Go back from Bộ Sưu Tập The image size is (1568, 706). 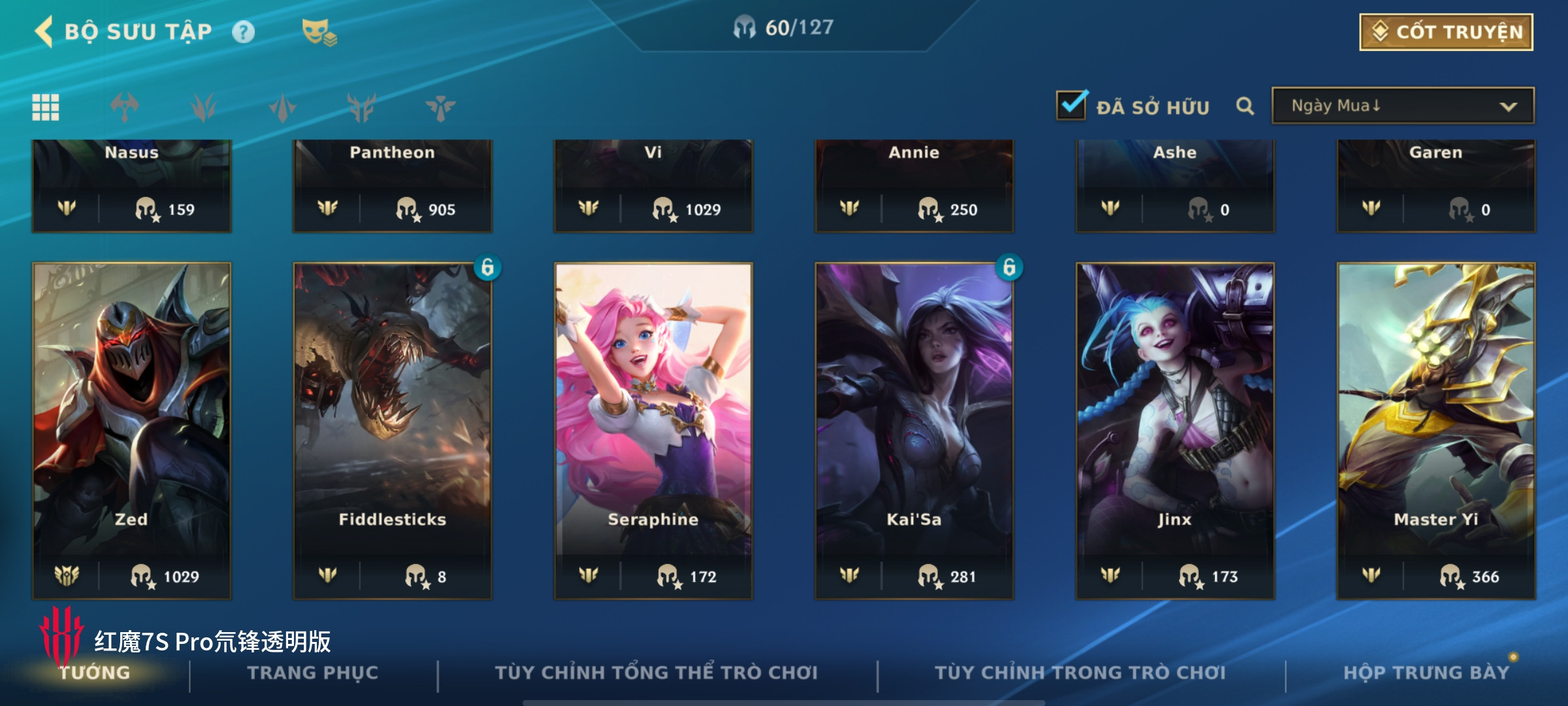point(44,31)
